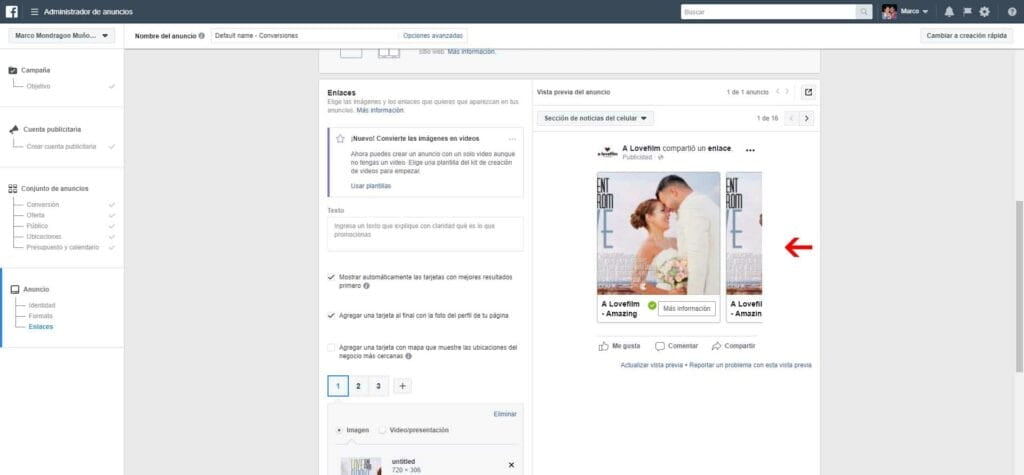1024x475 pixels.
Task: Click 'Cambiar a creación rápida' button
Action: pos(967,36)
